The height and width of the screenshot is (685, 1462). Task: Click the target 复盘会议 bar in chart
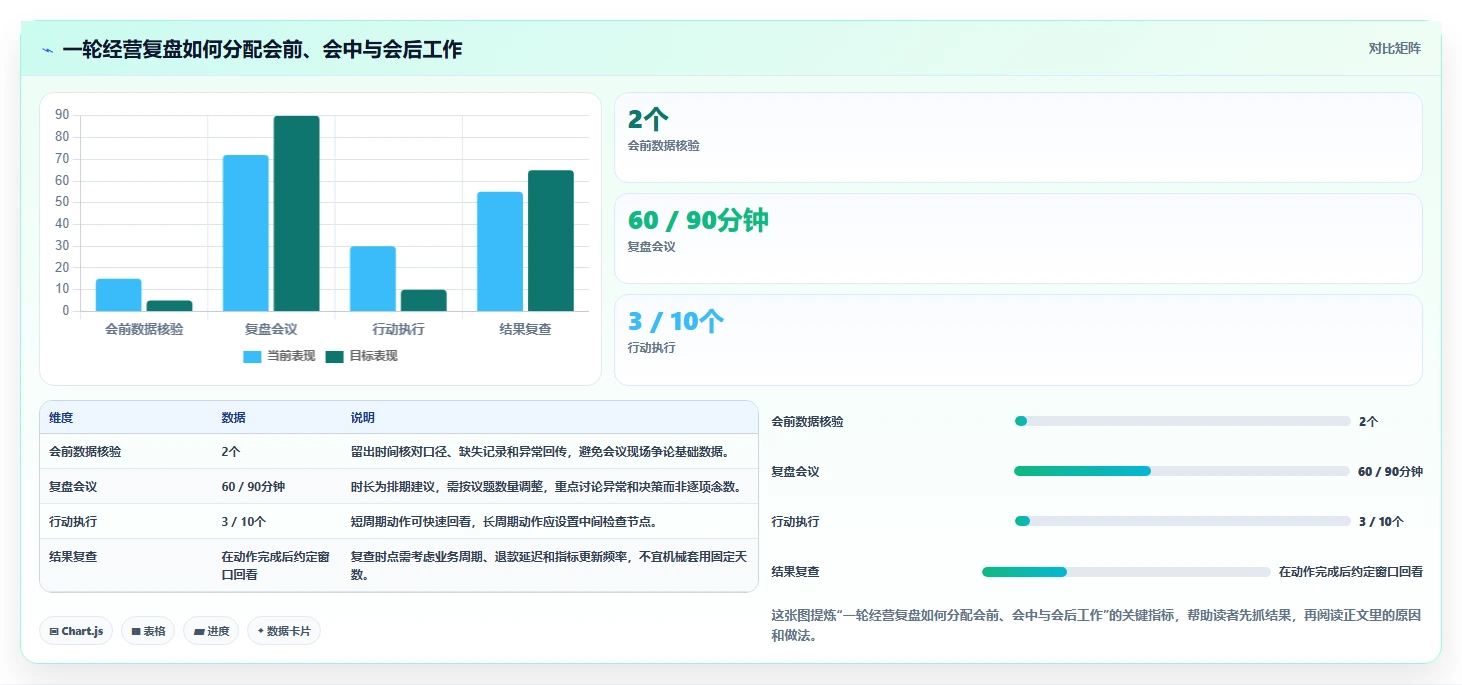[x=296, y=214]
